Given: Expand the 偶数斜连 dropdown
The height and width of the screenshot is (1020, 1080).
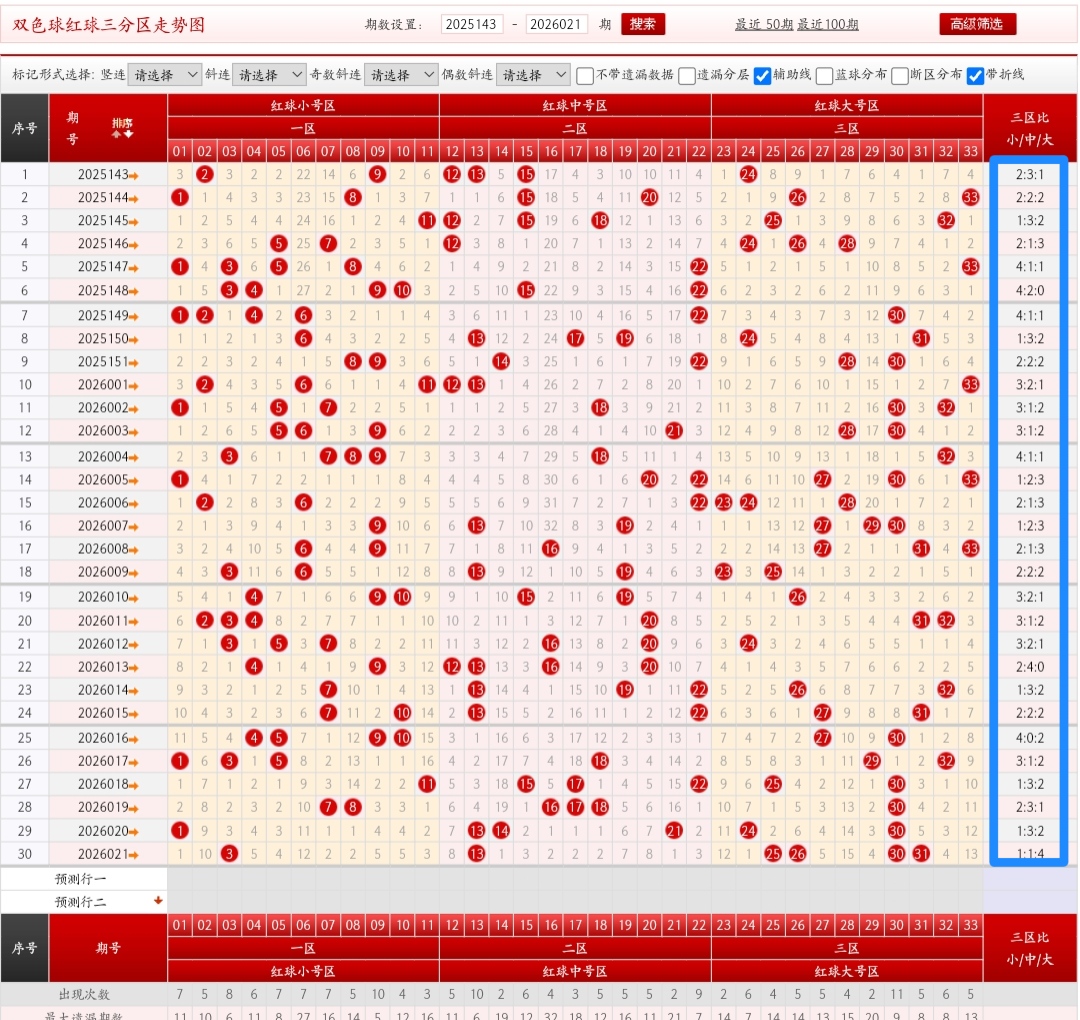Looking at the screenshot, I should 532,74.
